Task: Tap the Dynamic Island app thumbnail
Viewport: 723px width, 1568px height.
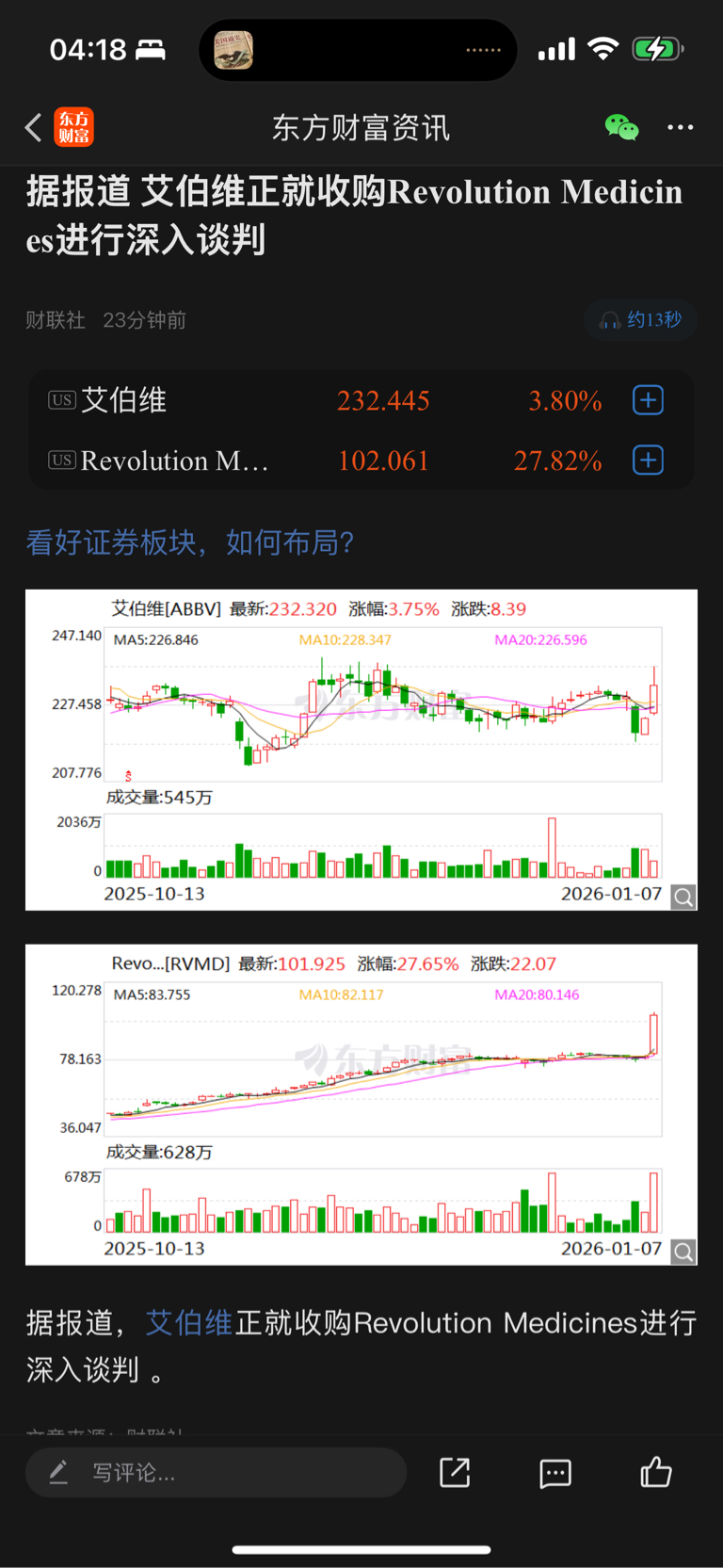Action: coord(233,50)
